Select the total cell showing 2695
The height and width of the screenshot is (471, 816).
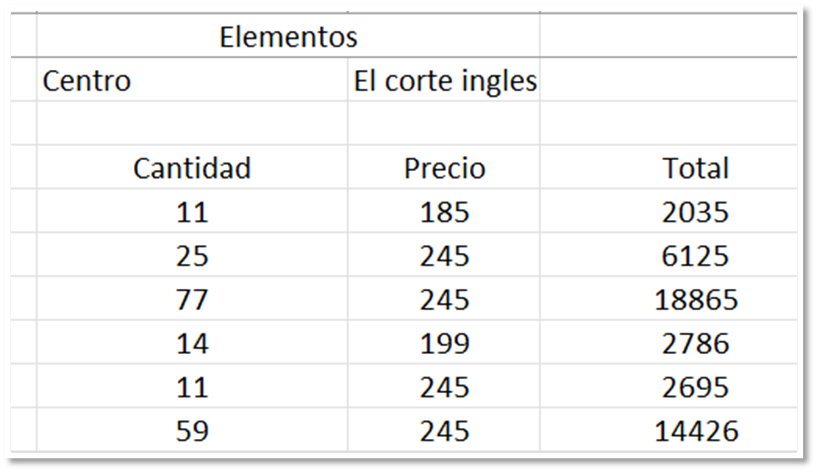[669, 386]
